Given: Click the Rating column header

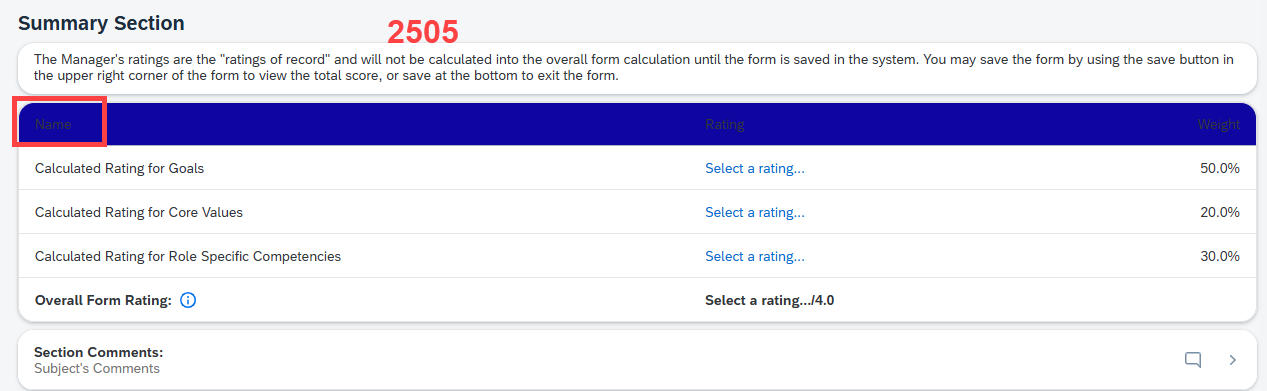Looking at the screenshot, I should (725, 124).
